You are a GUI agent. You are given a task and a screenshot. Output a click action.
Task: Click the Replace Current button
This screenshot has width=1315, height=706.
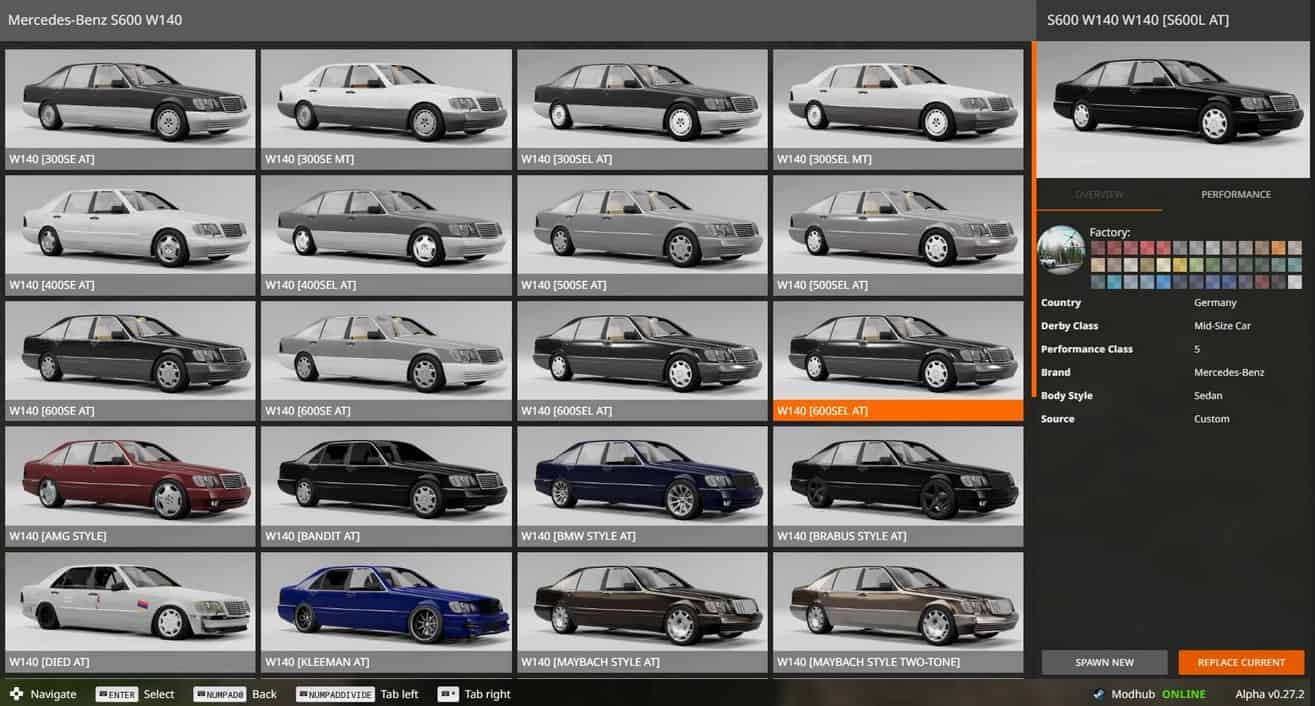click(1241, 662)
